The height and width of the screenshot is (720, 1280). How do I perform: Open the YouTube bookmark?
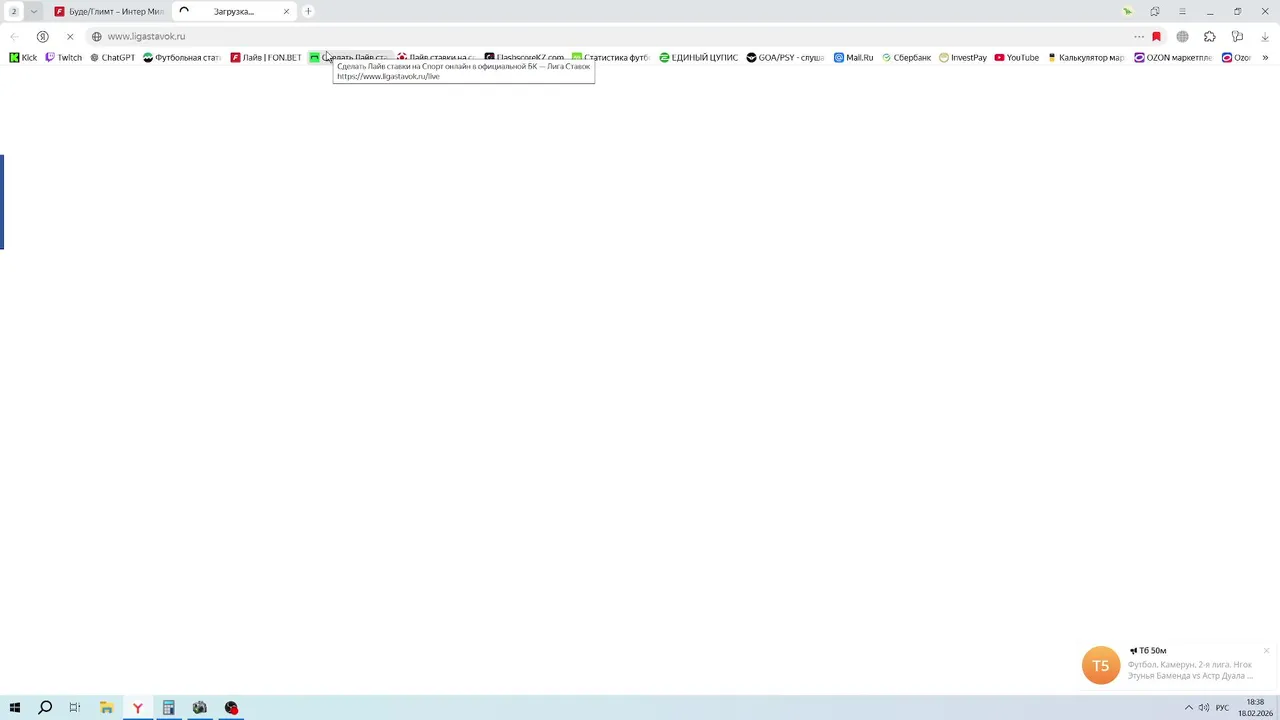1016,58
